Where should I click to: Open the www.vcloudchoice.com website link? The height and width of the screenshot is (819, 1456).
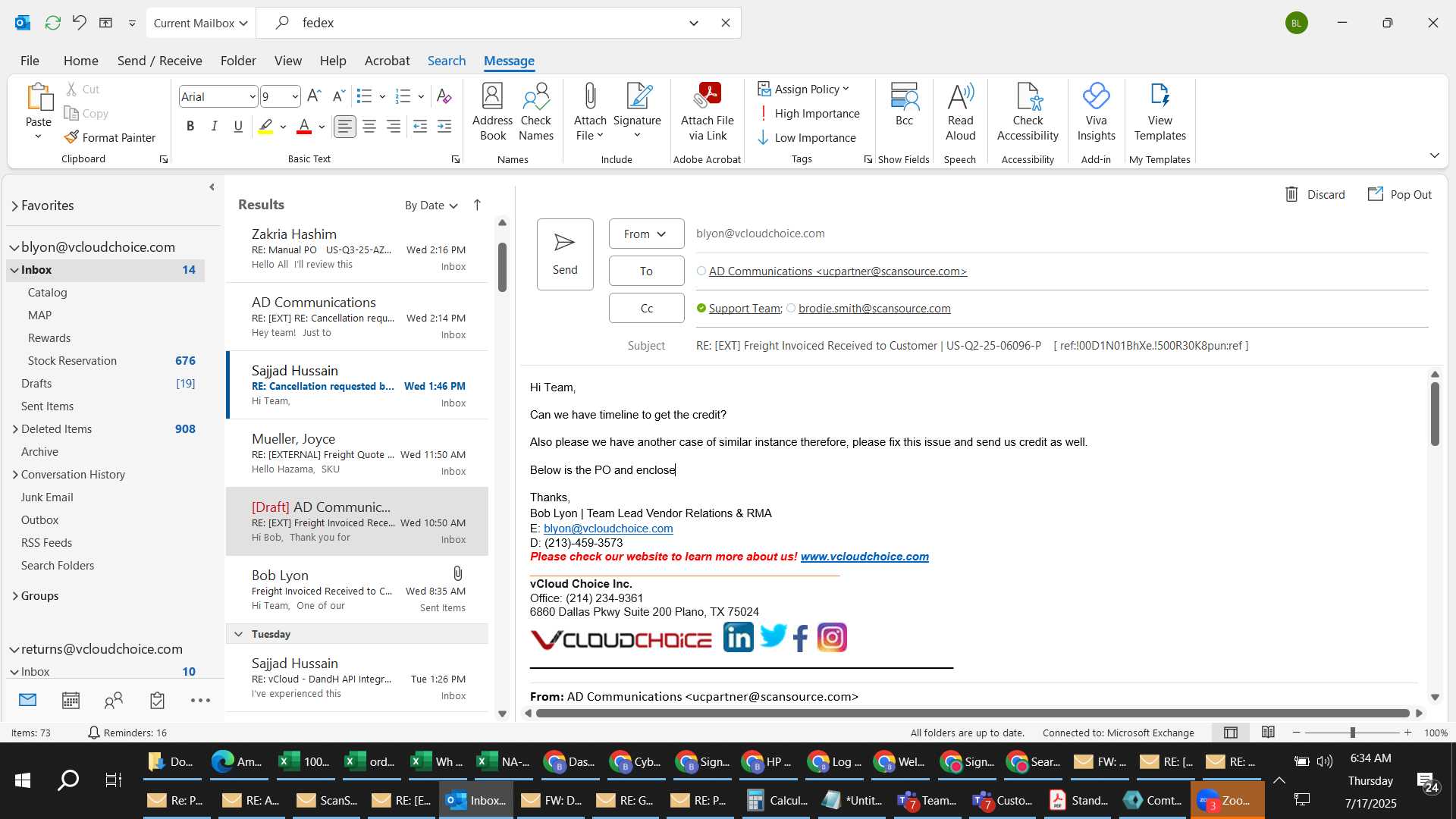coord(864,557)
